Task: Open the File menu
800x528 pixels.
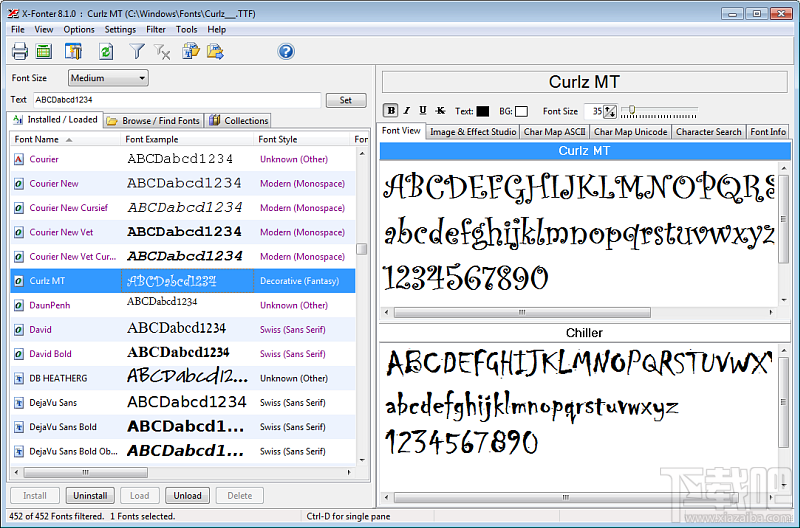Action: (x=18, y=30)
